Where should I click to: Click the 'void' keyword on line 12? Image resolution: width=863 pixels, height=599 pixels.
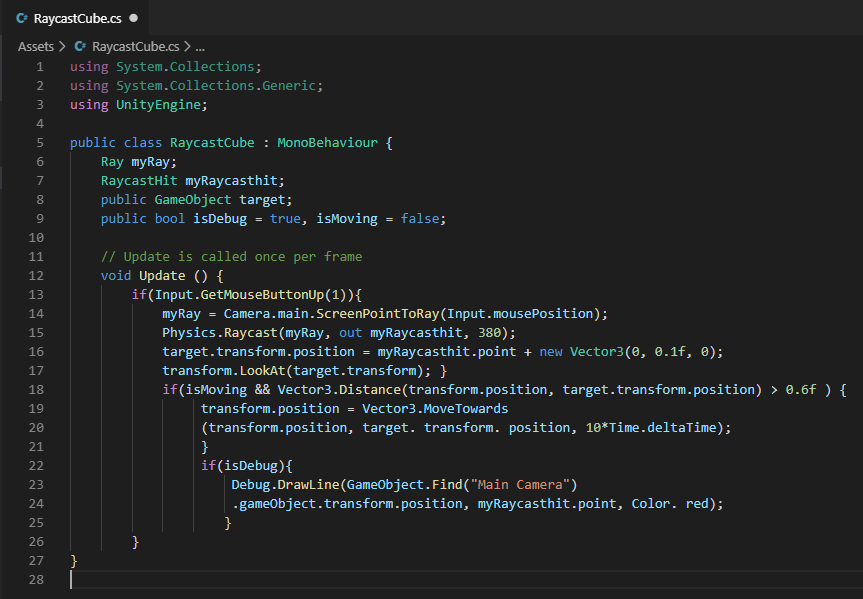coord(116,275)
